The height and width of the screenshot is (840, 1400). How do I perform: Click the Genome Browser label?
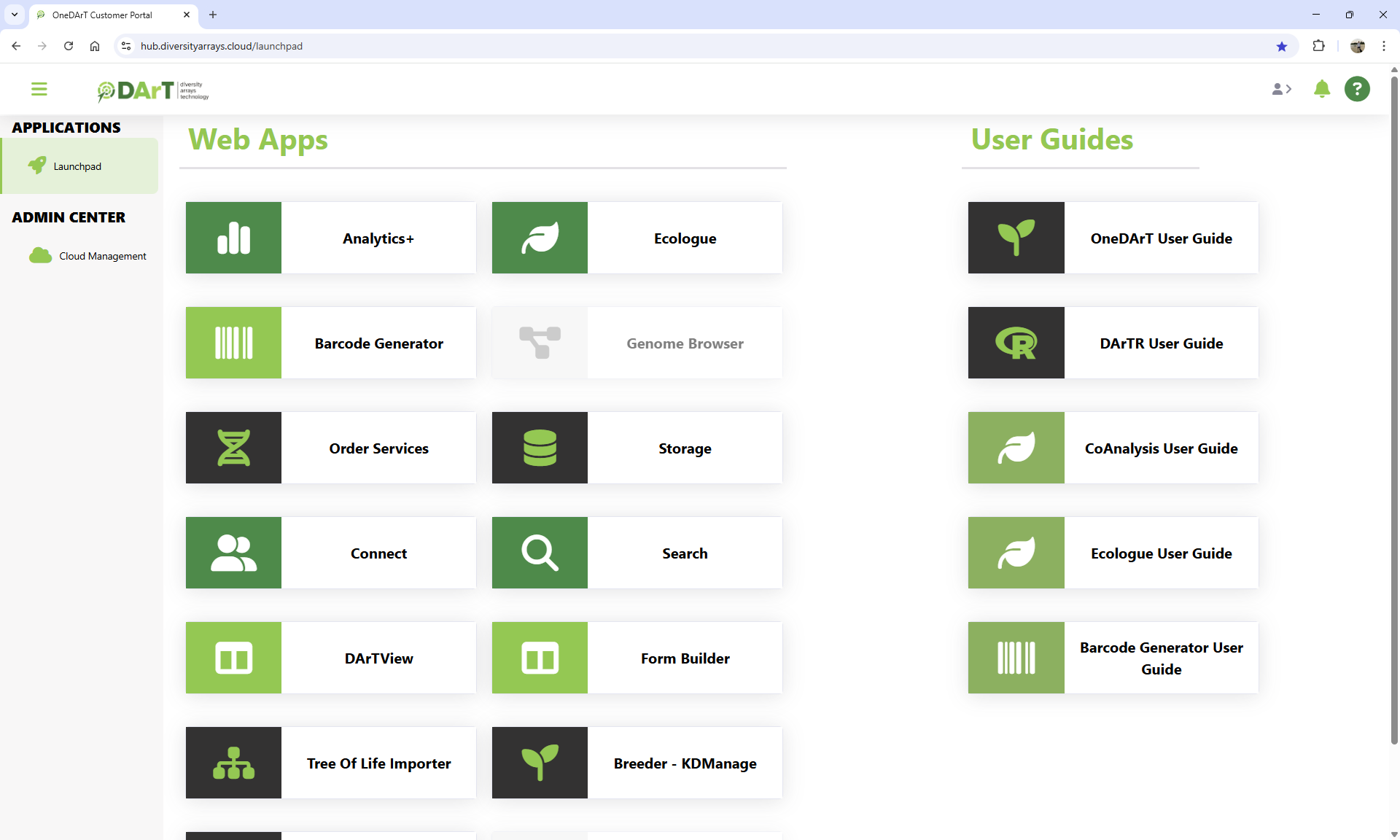(x=685, y=343)
